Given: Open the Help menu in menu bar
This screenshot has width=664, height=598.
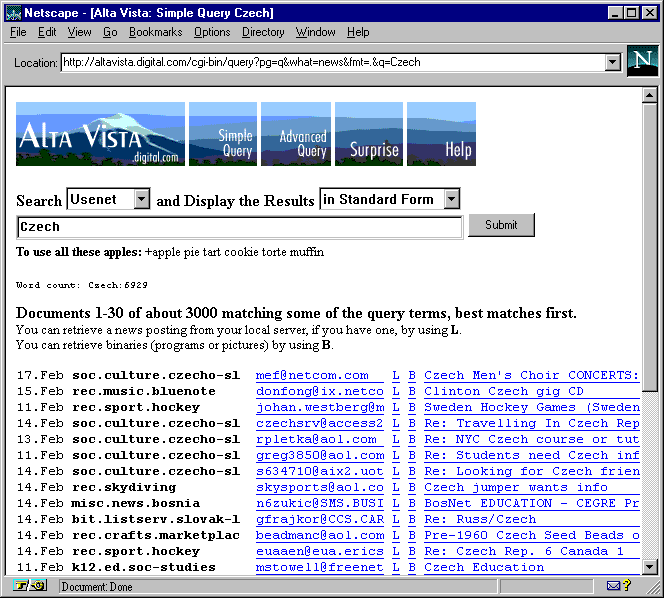Looking at the screenshot, I should coord(358,32).
